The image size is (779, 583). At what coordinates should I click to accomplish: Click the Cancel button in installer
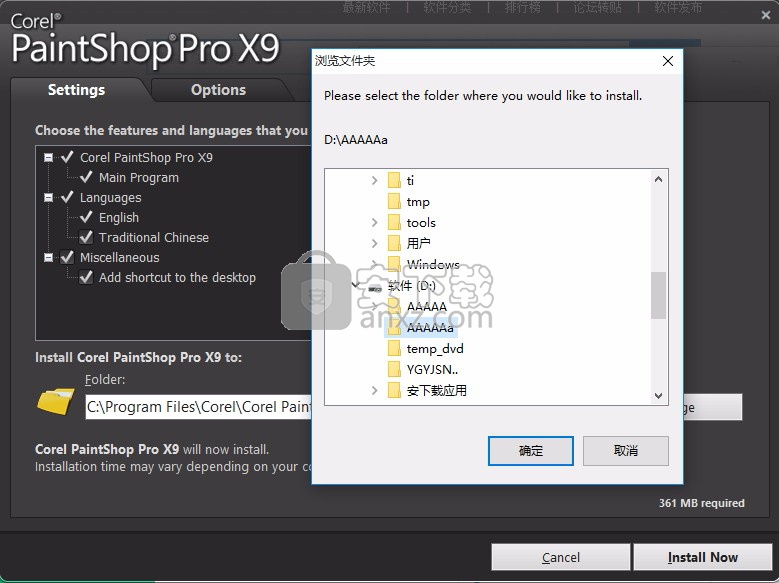point(560,557)
